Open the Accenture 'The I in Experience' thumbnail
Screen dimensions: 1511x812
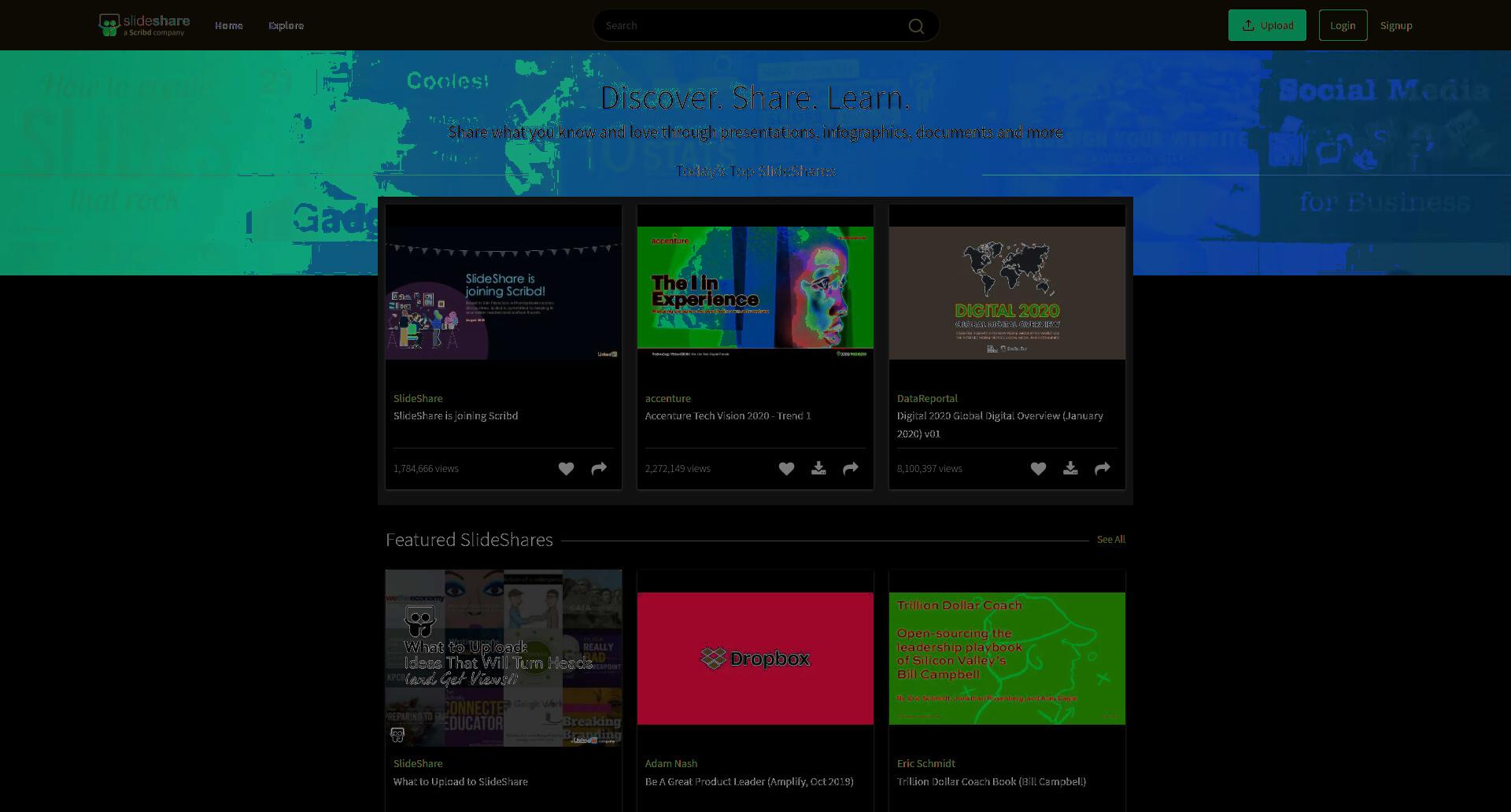pyautogui.click(x=755, y=293)
